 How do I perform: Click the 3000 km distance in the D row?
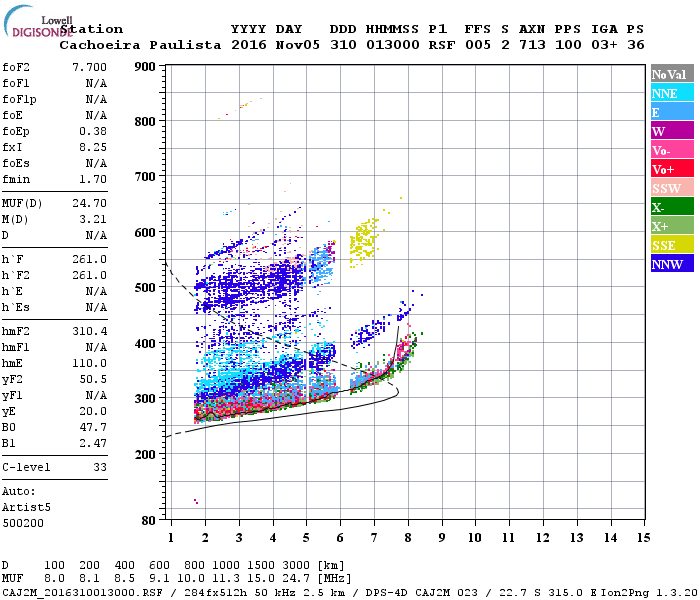[296, 566]
